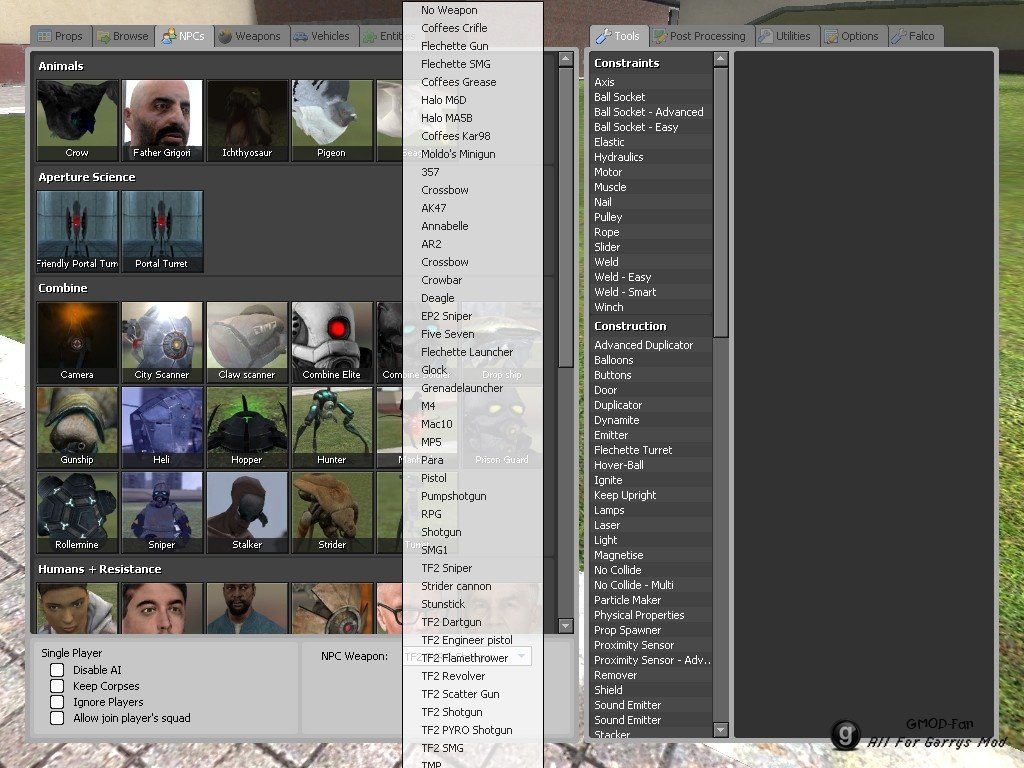This screenshot has height=768, width=1024.
Task: Click the NPC Weapon dropdown arrow
Action: click(x=522, y=656)
